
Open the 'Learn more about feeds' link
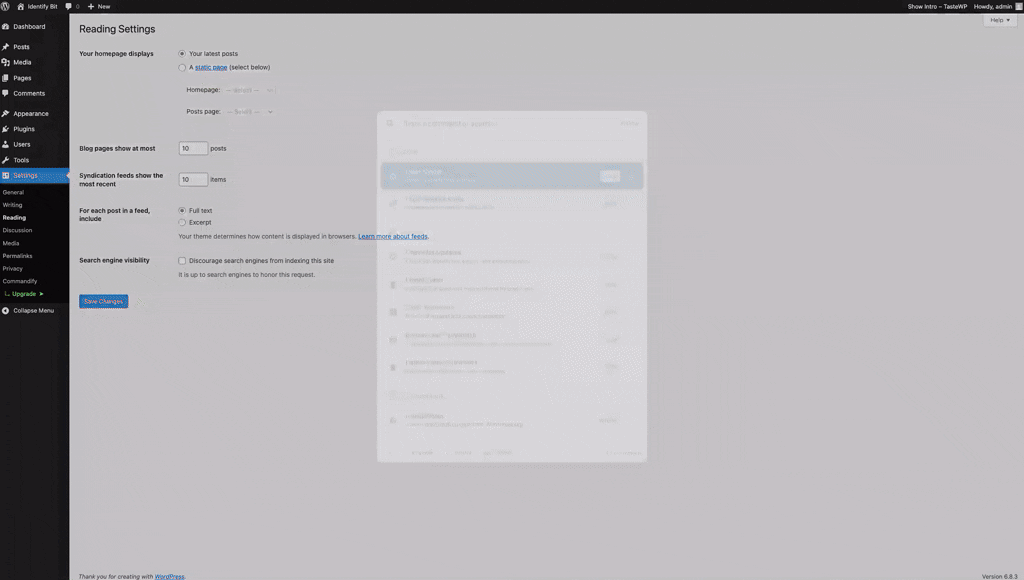tap(393, 237)
